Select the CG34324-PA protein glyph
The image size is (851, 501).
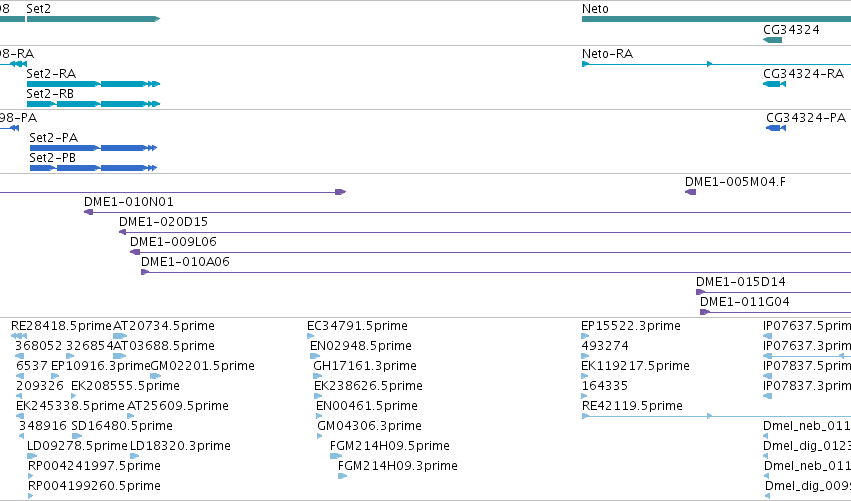(x=776, y=128)
